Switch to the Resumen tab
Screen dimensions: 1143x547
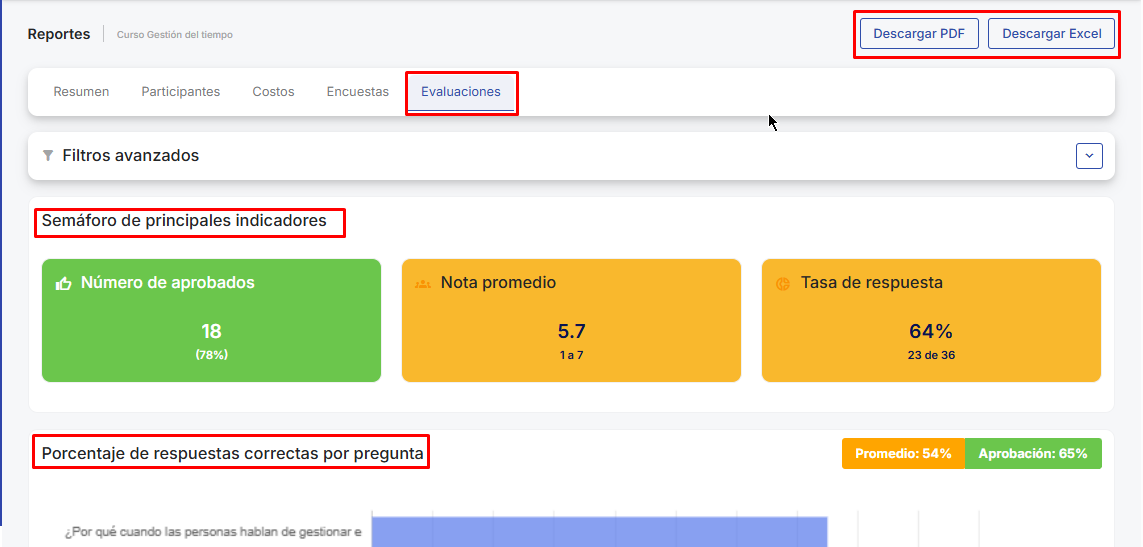pos(81,92)
